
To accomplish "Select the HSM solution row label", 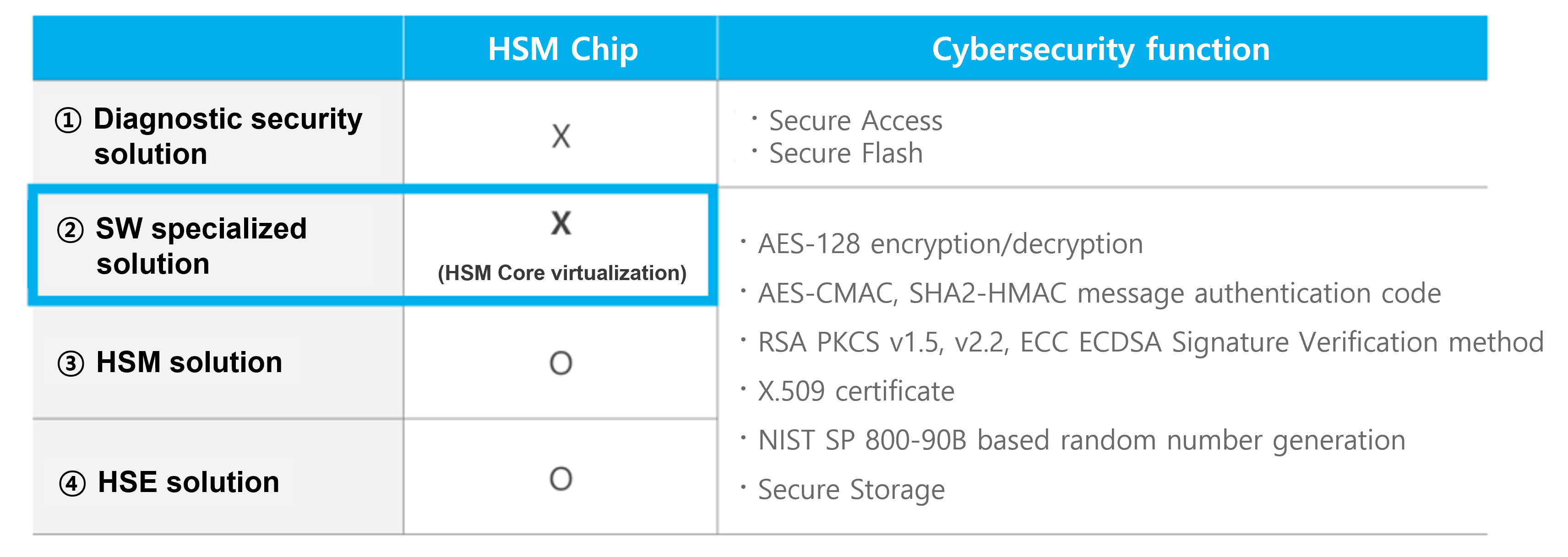I will click(189, 362).
